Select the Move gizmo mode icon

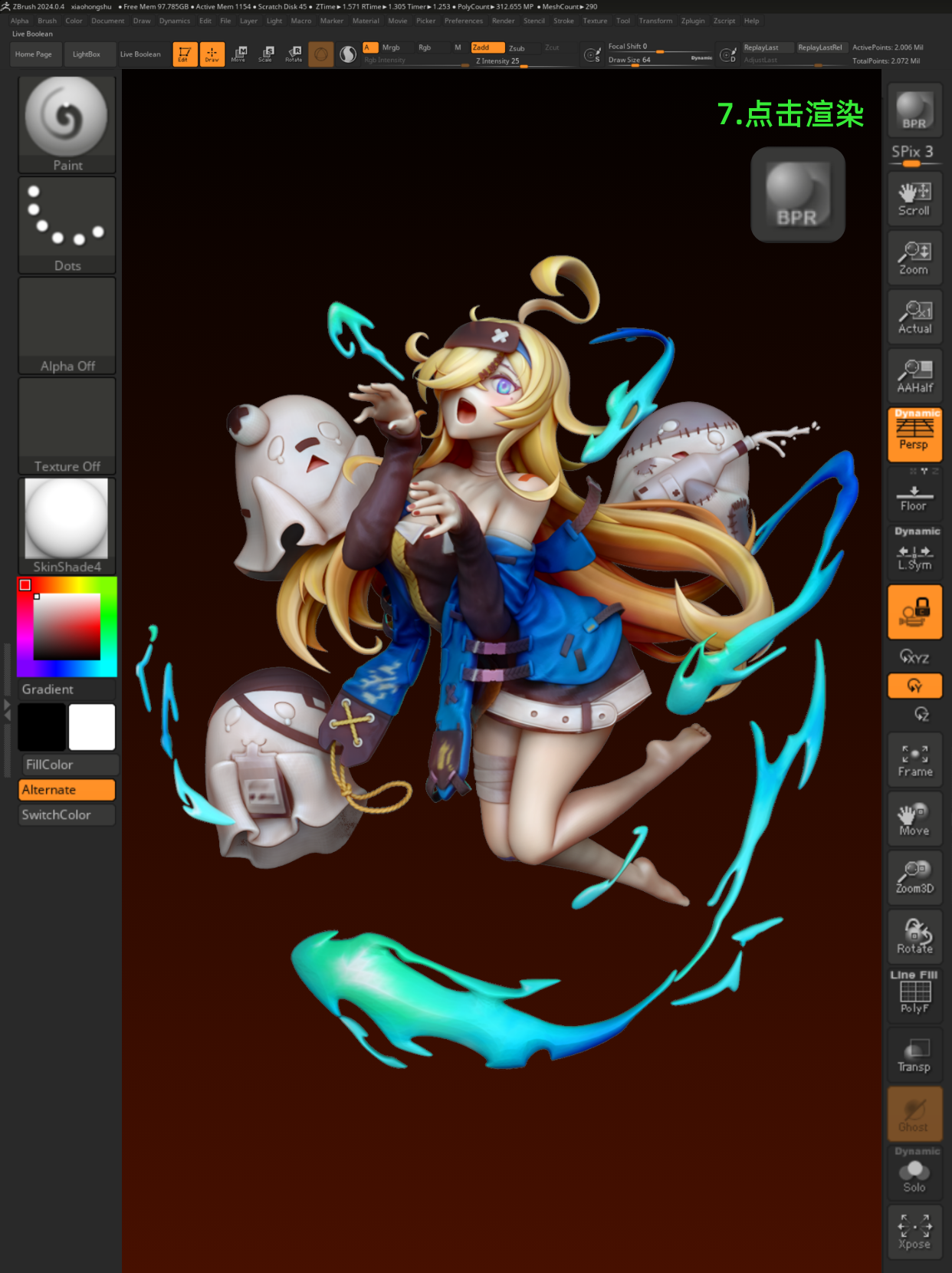click(239, 54)
